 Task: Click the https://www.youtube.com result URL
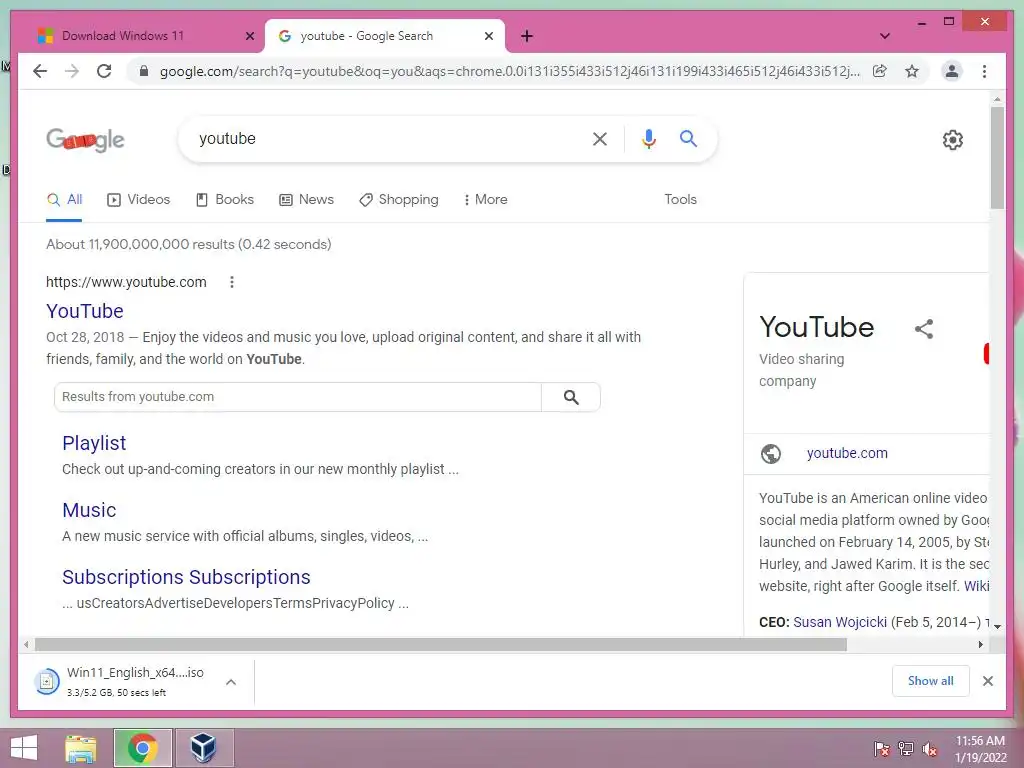tap(126, 282)
